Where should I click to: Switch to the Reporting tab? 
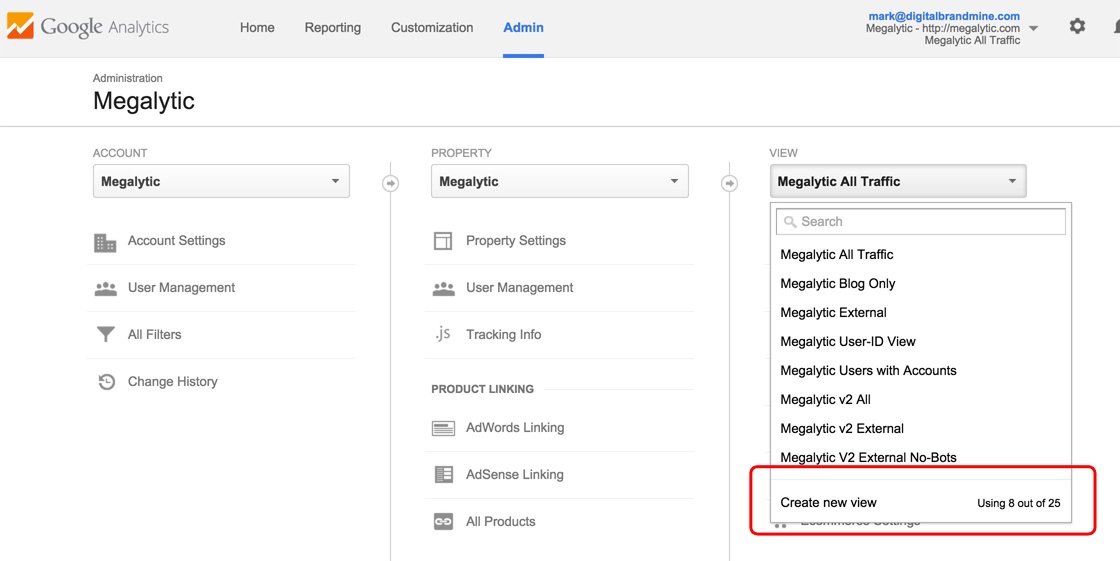pos(333,28)
